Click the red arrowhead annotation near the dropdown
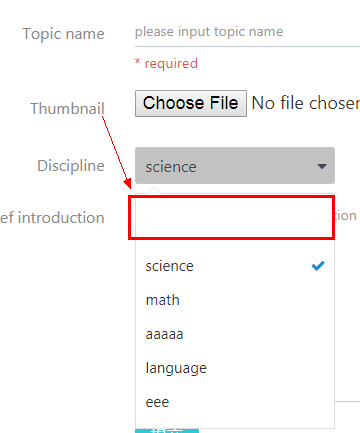360x433 pixels. (127, 183)
